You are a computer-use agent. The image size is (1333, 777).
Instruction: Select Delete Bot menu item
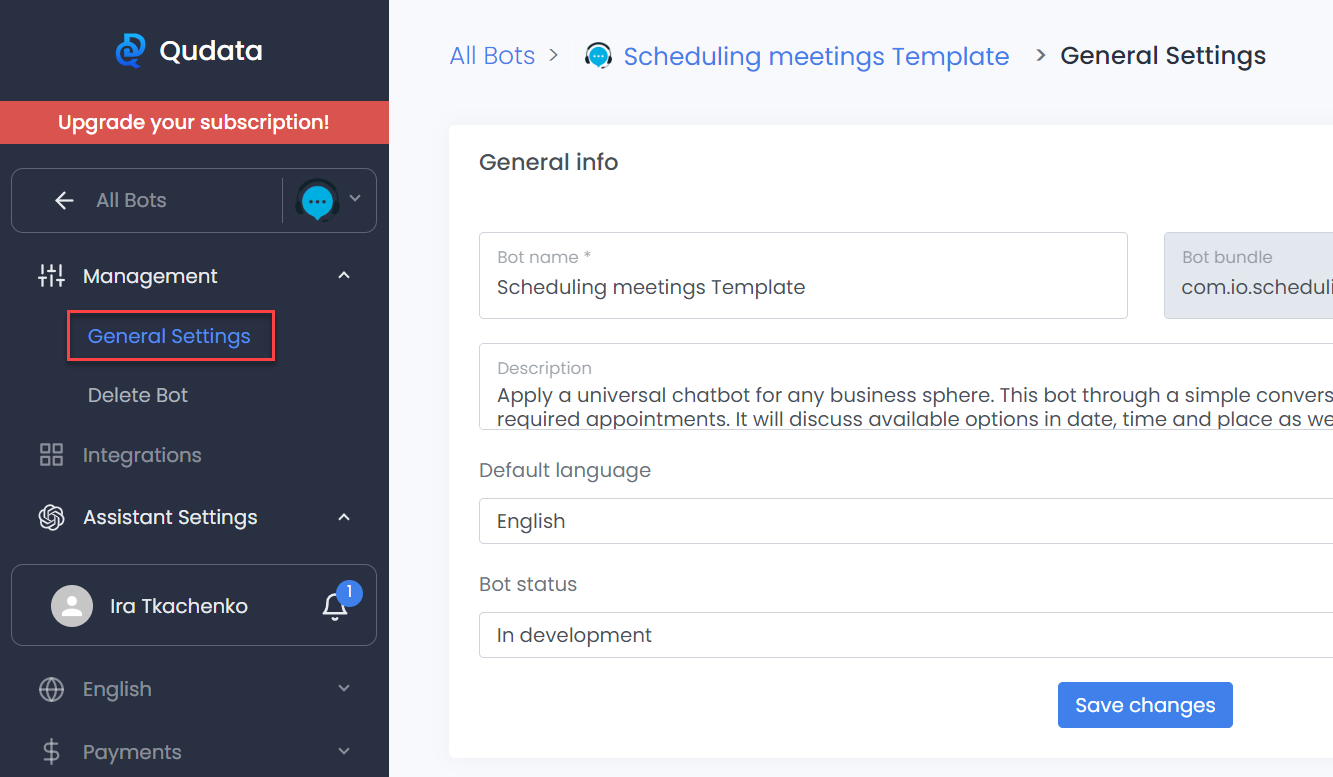pos(138,395)
